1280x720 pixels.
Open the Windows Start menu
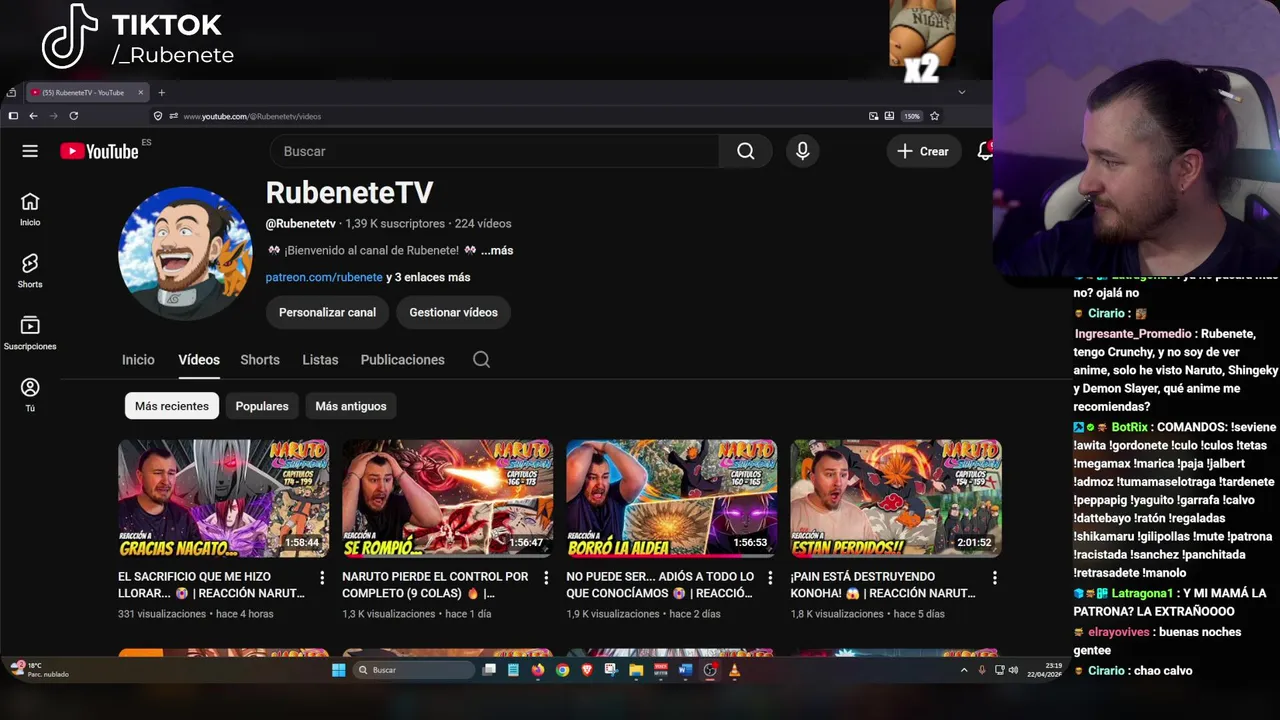tap(338, 670)
